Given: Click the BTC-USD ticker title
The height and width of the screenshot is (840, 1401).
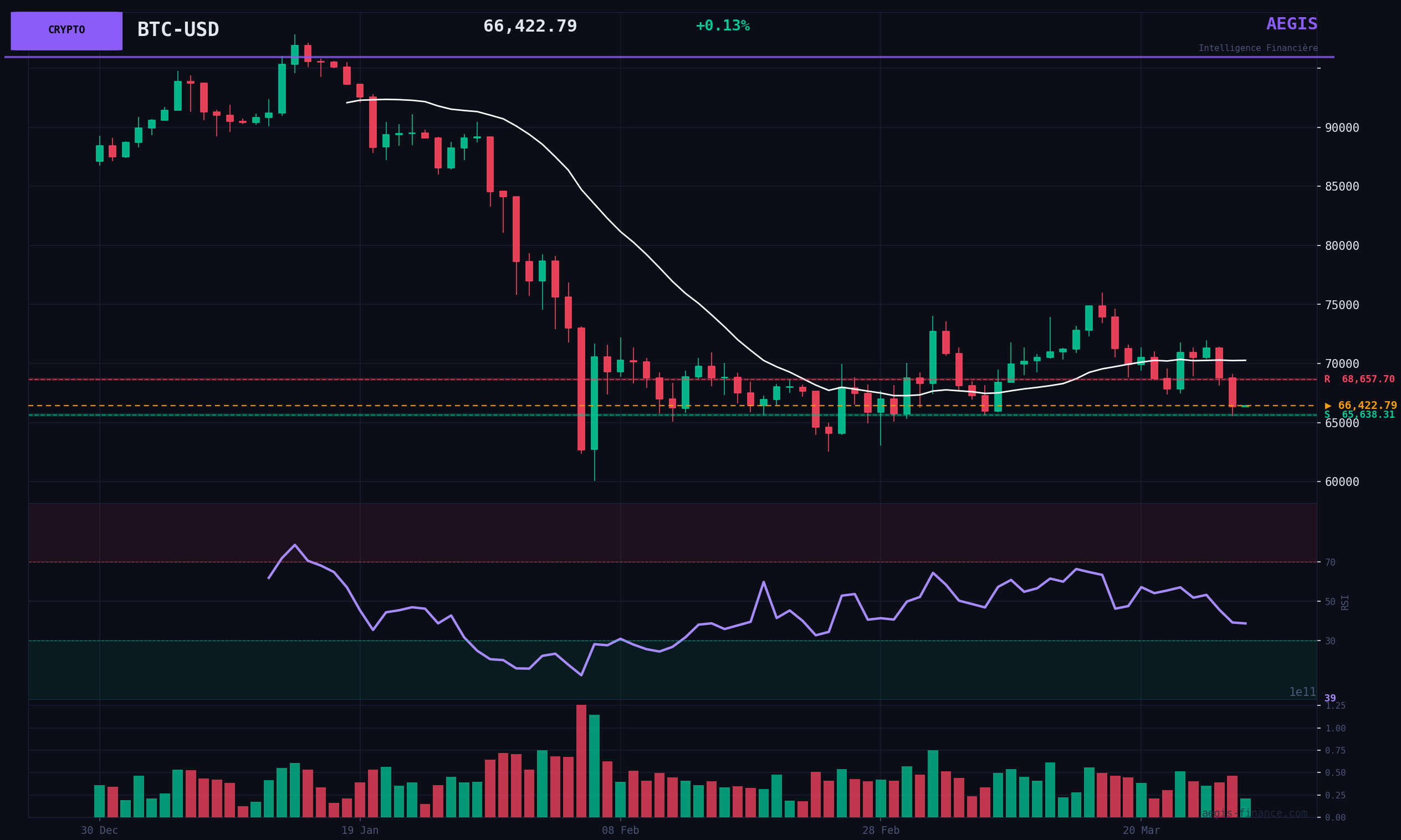Looking at the screenshot, I should [178, 30].
